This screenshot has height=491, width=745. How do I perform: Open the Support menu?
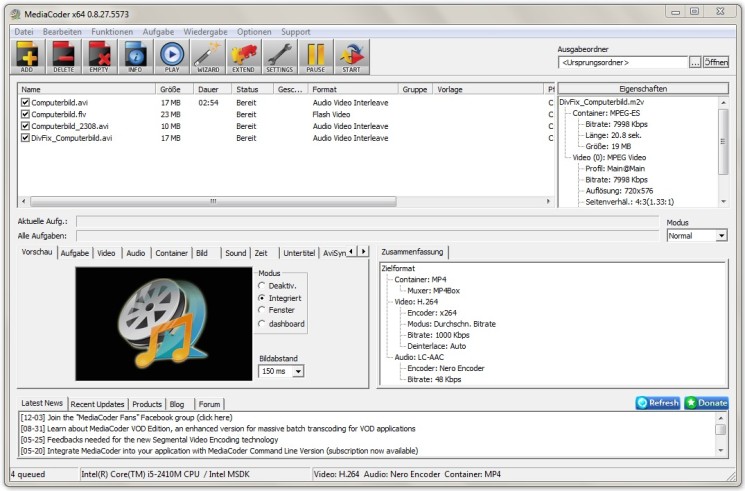point(296,32)
